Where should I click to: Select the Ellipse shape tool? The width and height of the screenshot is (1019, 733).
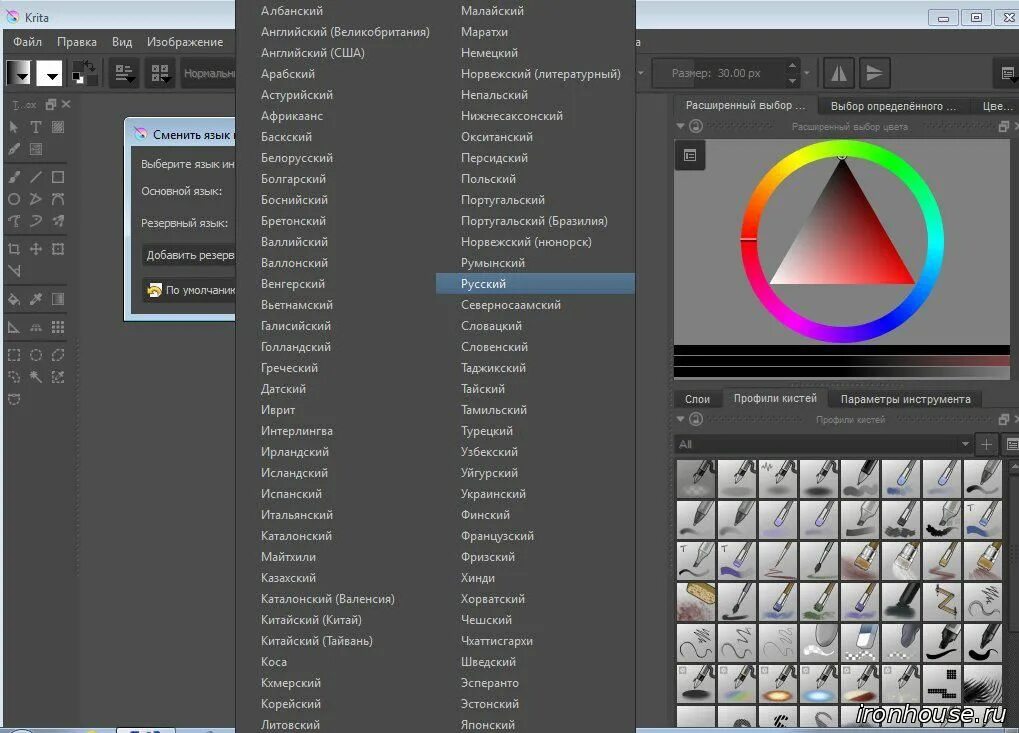click(x=14, y=199)
